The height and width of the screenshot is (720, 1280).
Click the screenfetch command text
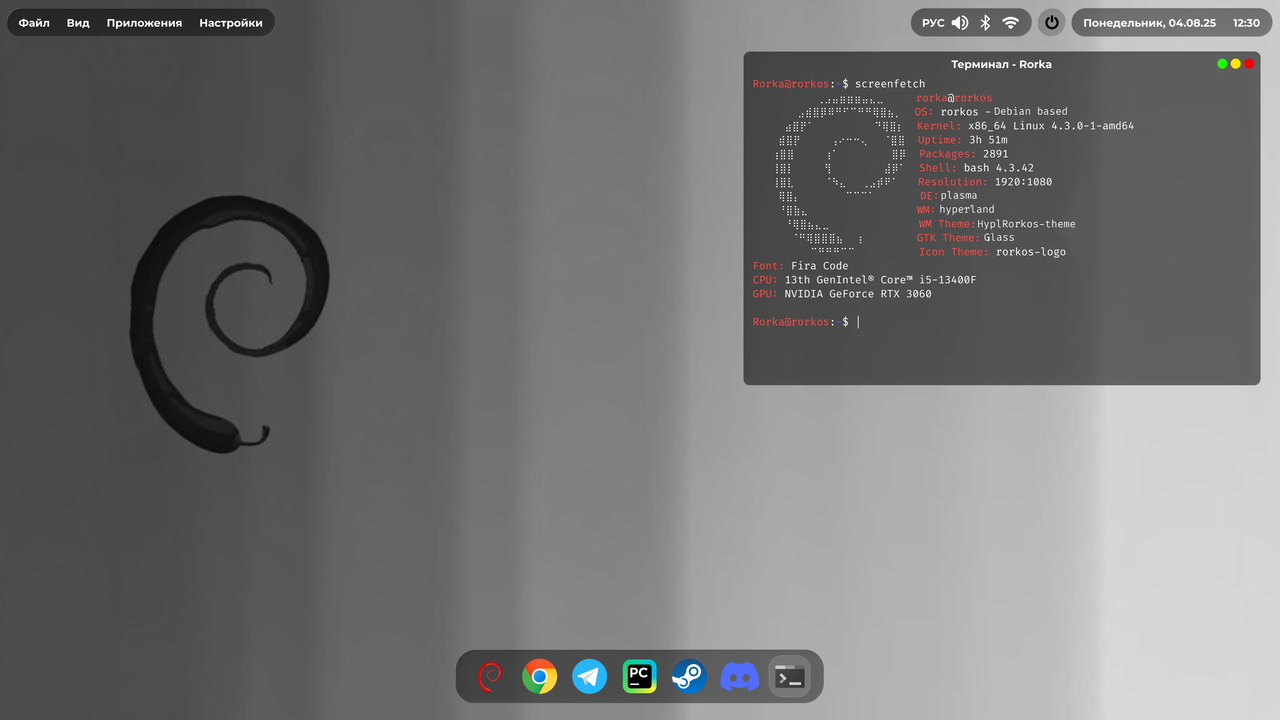(x=890, y=84)
